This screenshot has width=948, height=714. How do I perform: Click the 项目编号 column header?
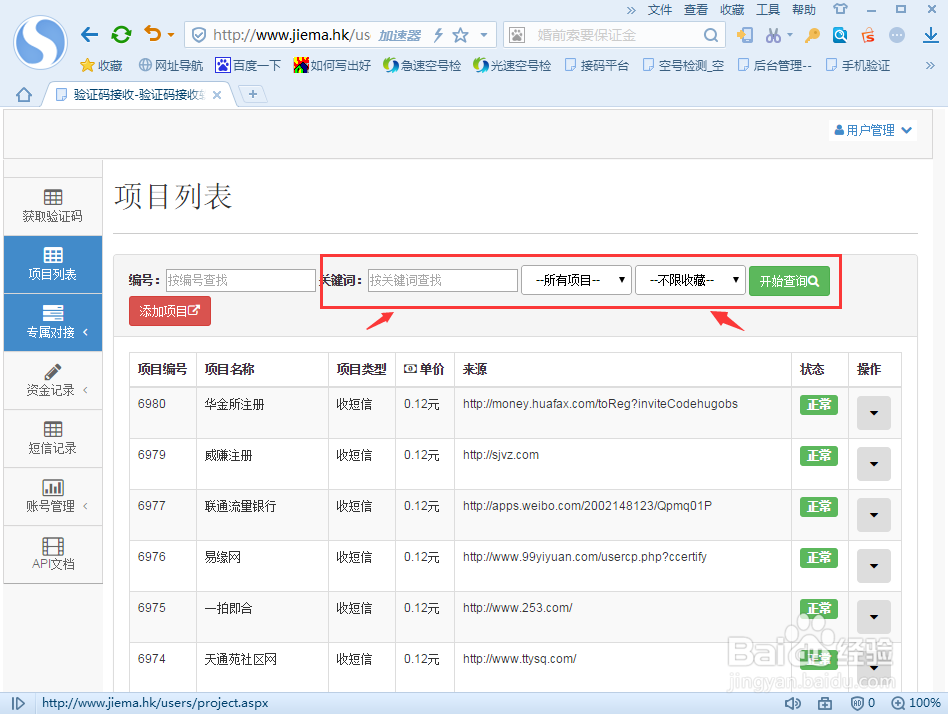pos(162,369)
